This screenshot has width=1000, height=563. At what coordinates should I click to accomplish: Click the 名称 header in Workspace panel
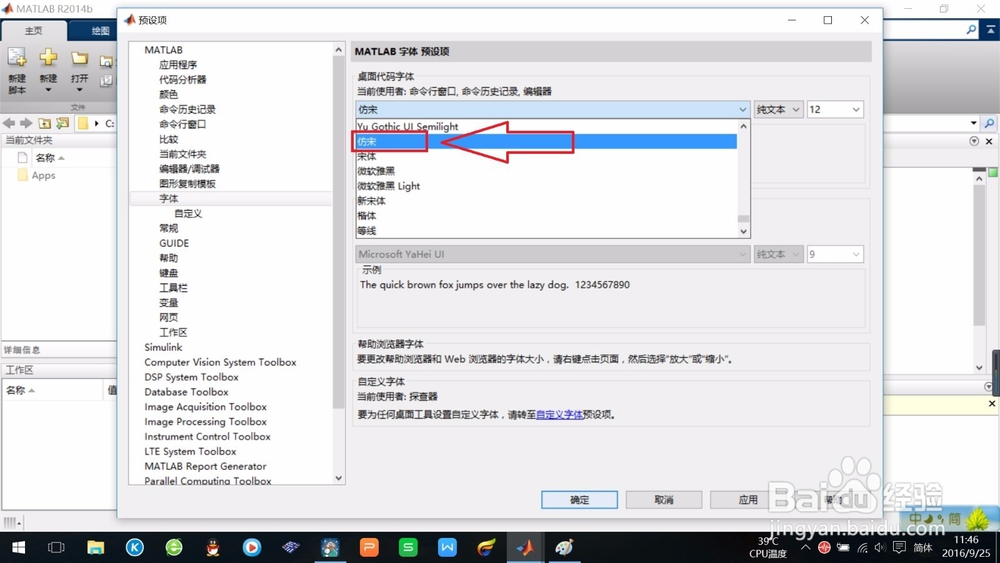20,390
